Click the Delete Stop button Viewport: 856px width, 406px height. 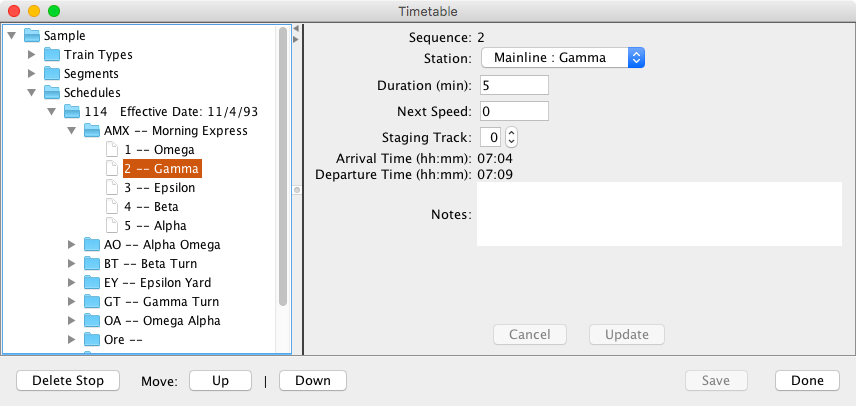pos(68,381)
